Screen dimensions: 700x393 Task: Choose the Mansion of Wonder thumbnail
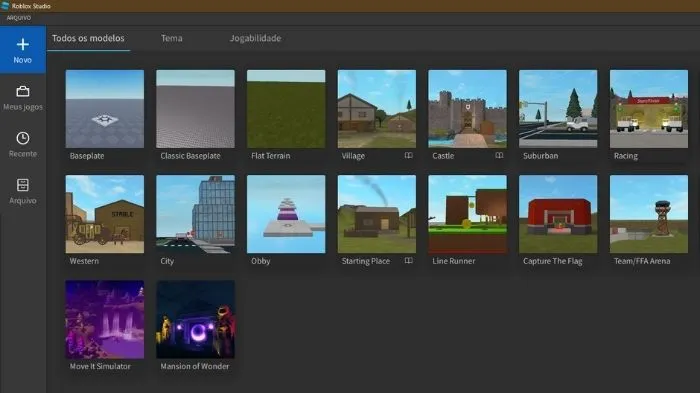click(x=196, y=319)
